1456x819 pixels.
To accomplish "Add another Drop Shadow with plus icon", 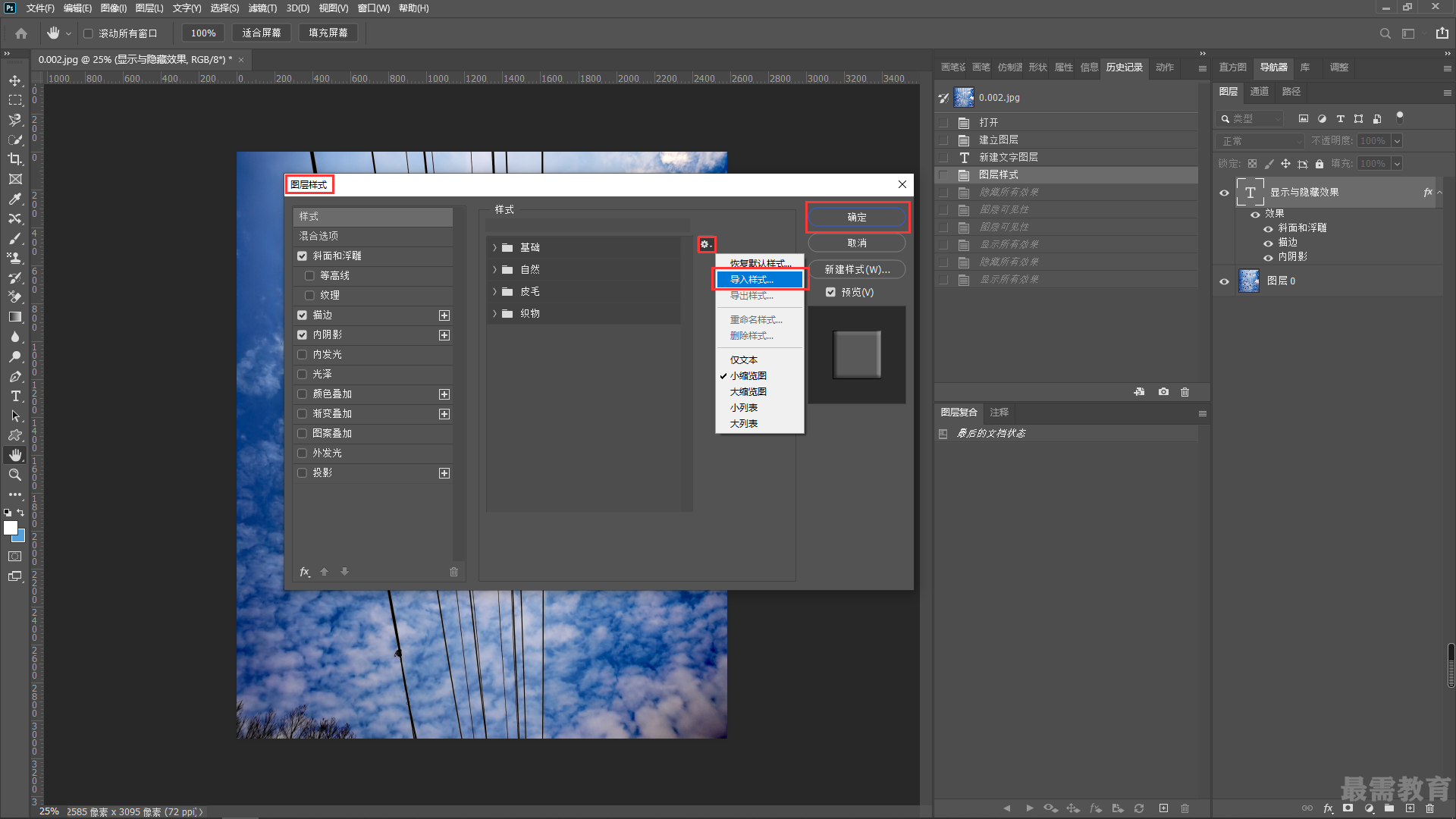I will coord(444,473).
